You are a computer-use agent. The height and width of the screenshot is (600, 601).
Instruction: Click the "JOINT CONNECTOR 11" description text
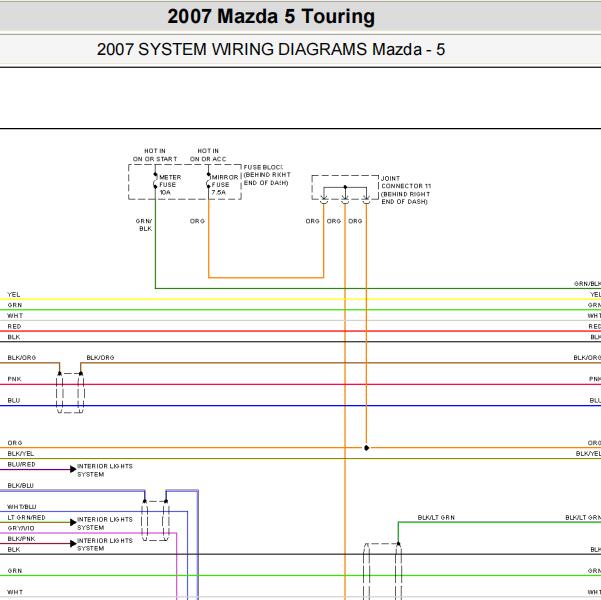pos(406,190)
